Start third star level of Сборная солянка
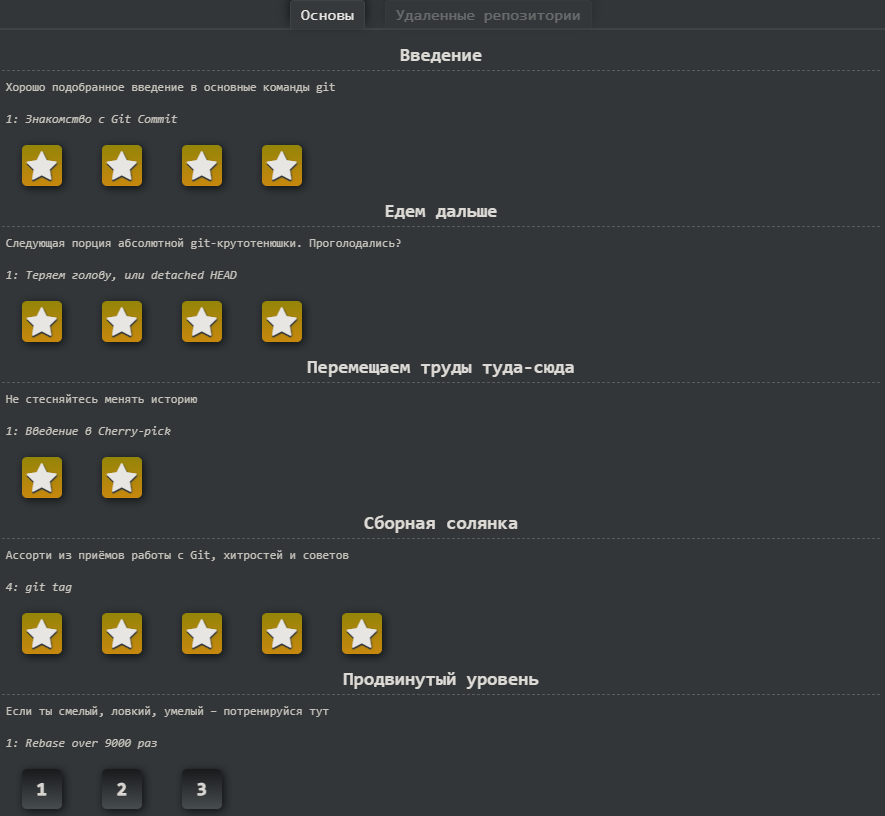Image resolution: width=885 pixels, height=816 pixels. pos(202,634)
